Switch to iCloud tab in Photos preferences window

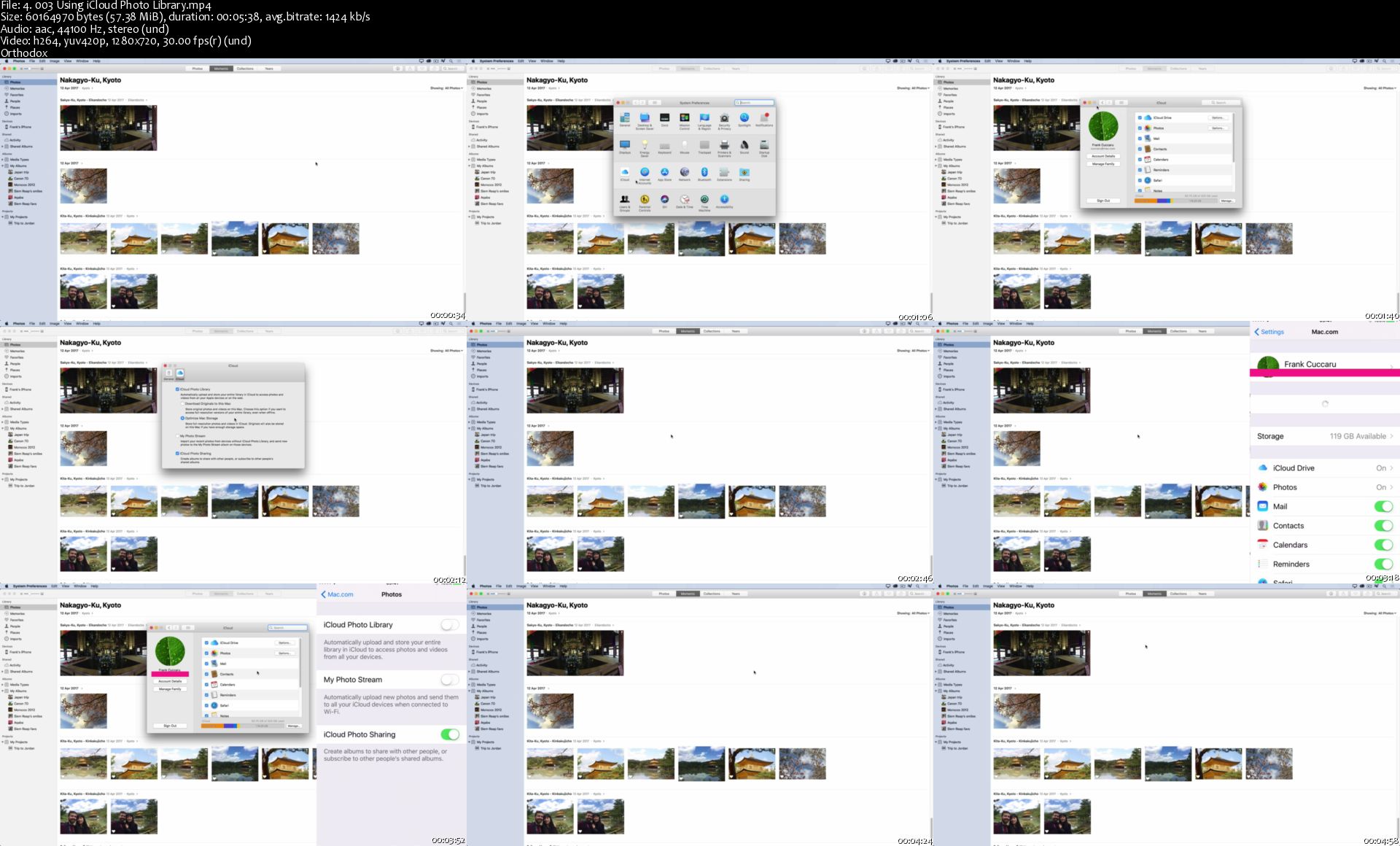coord(179,375)
